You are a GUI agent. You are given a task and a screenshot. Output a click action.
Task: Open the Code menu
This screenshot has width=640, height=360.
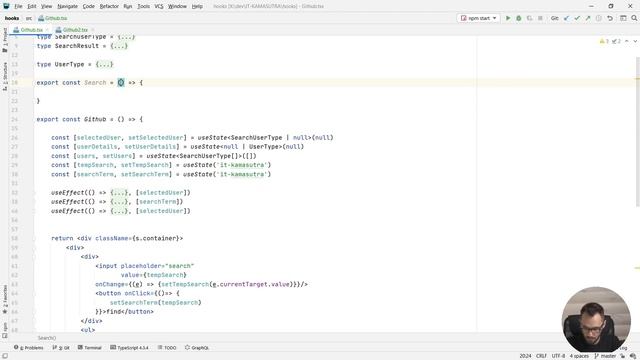(88, 6)
